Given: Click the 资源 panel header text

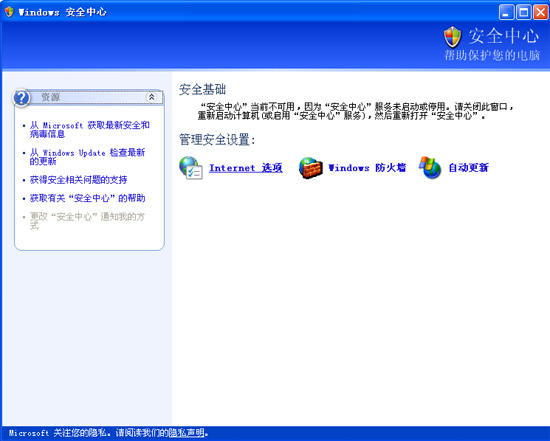Looking at the screenshot, I should point(51,97).
